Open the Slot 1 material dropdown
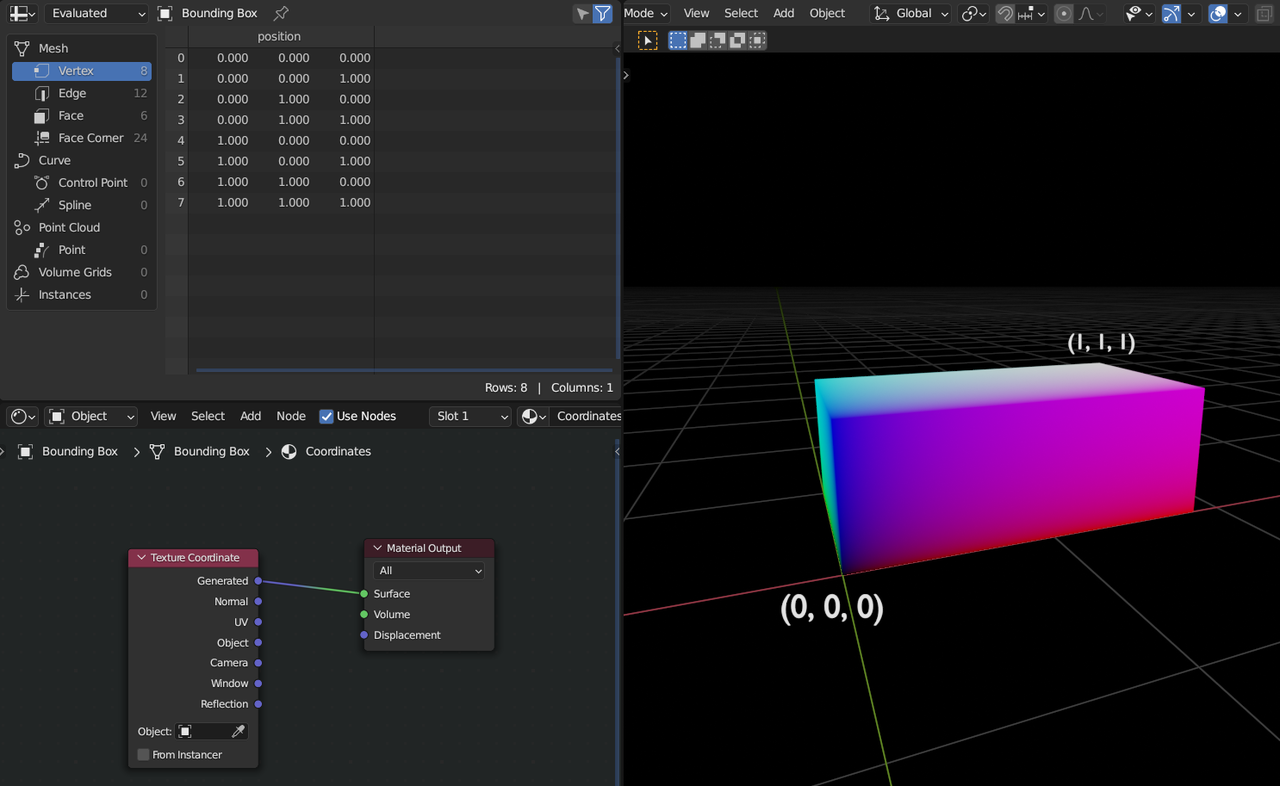 (471, 416)
